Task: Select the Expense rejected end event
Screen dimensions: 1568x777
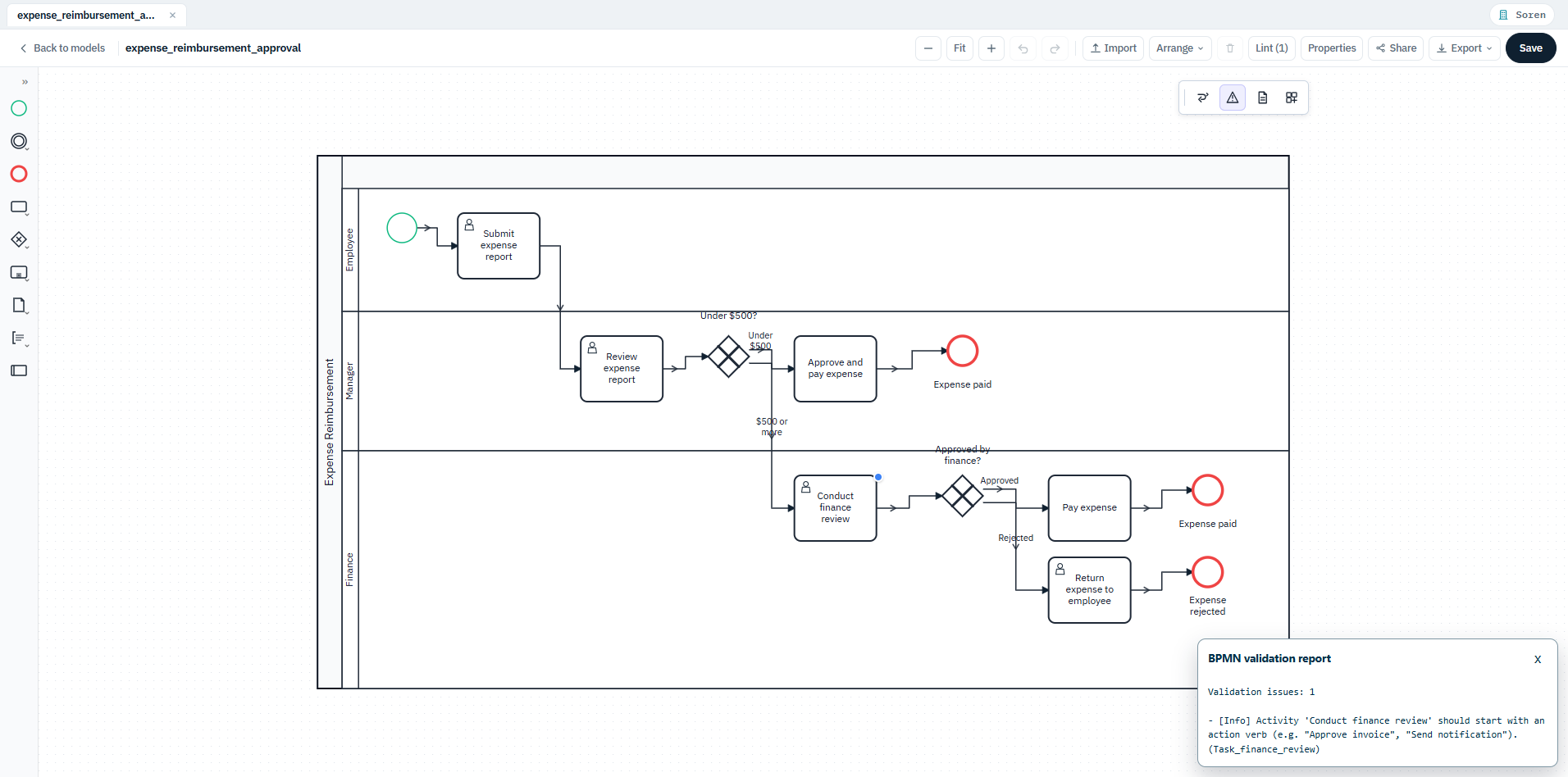Action: (1208, 572)
